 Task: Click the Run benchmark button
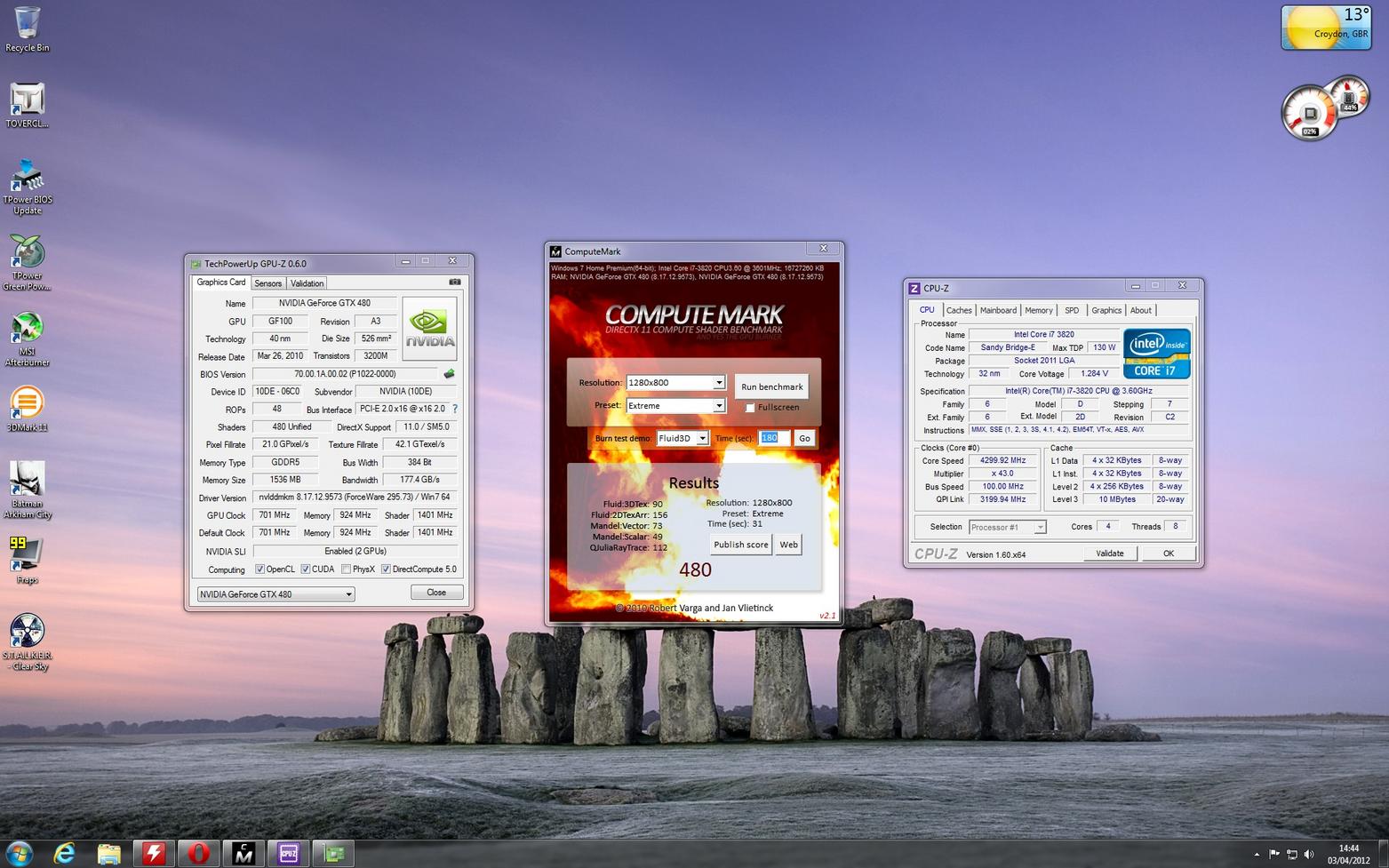[x=771, y=386]
